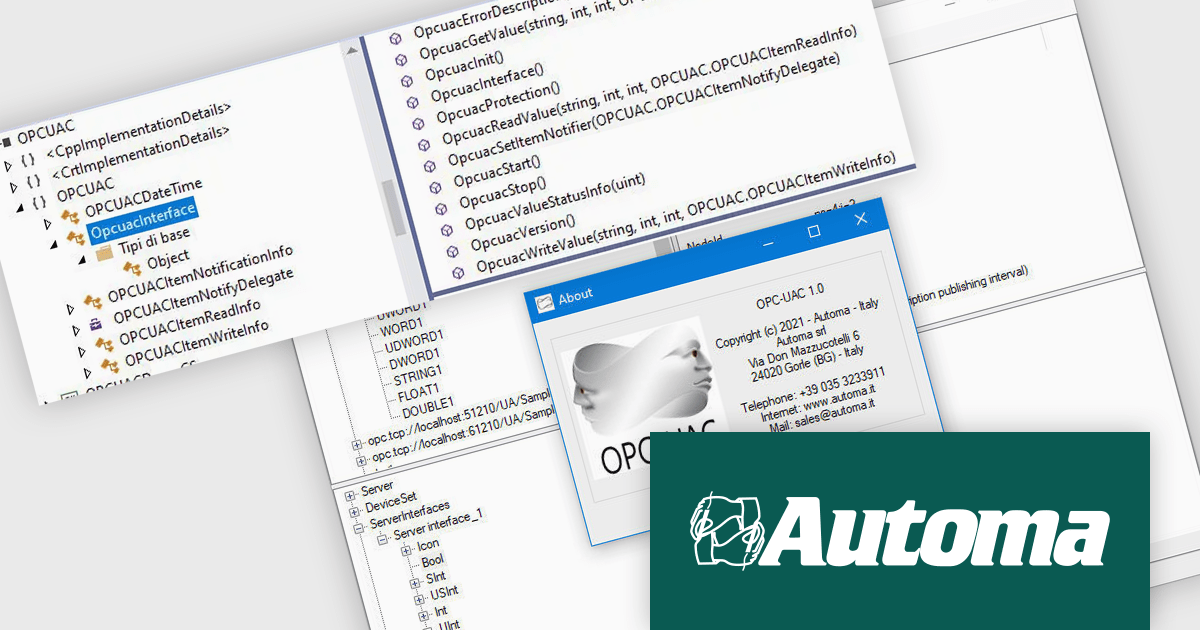Click the class icon beside OPCUACItemWriteInfo
This screenshot has height=630, width=1200.
coord(109,364)
